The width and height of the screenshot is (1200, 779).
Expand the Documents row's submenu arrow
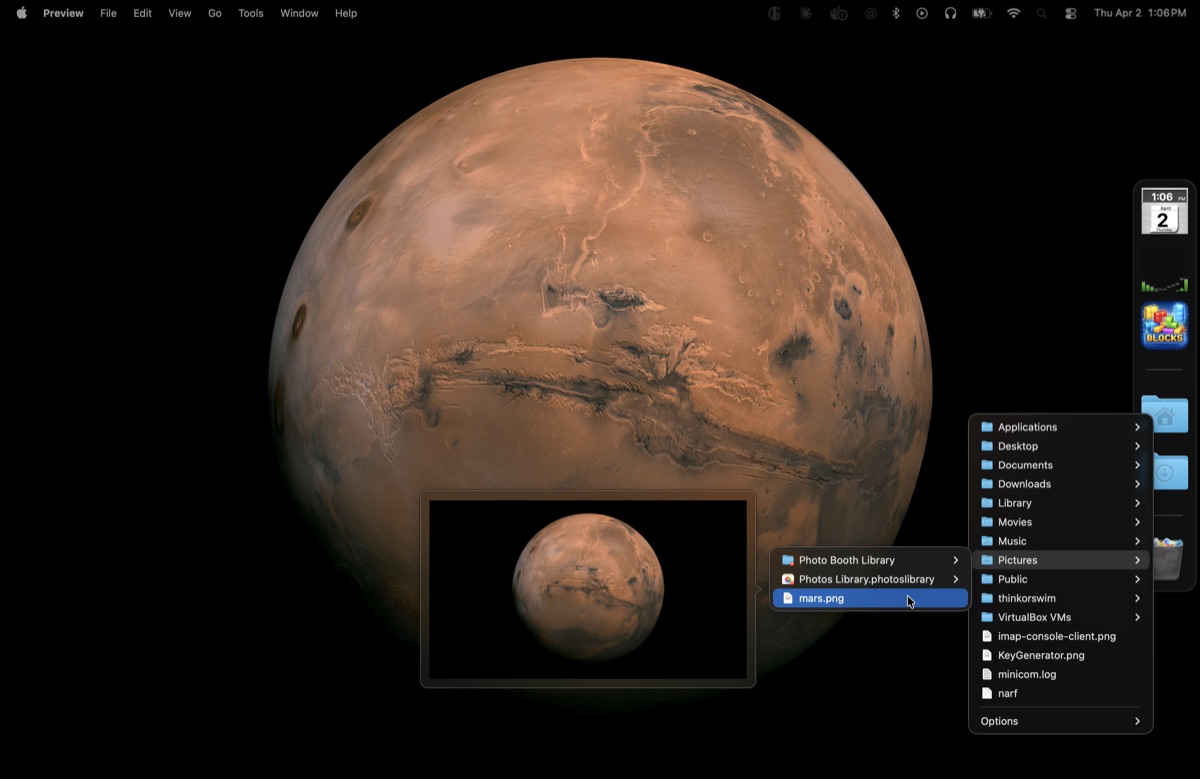tap(1137, 465)
